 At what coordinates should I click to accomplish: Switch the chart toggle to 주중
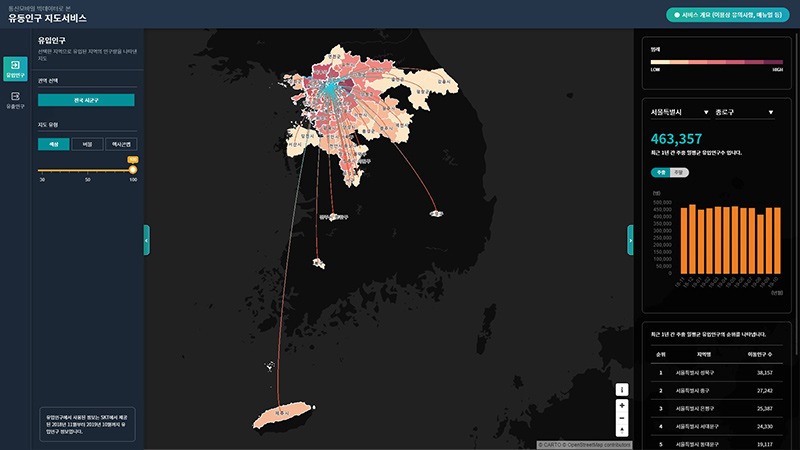(659, 172)
